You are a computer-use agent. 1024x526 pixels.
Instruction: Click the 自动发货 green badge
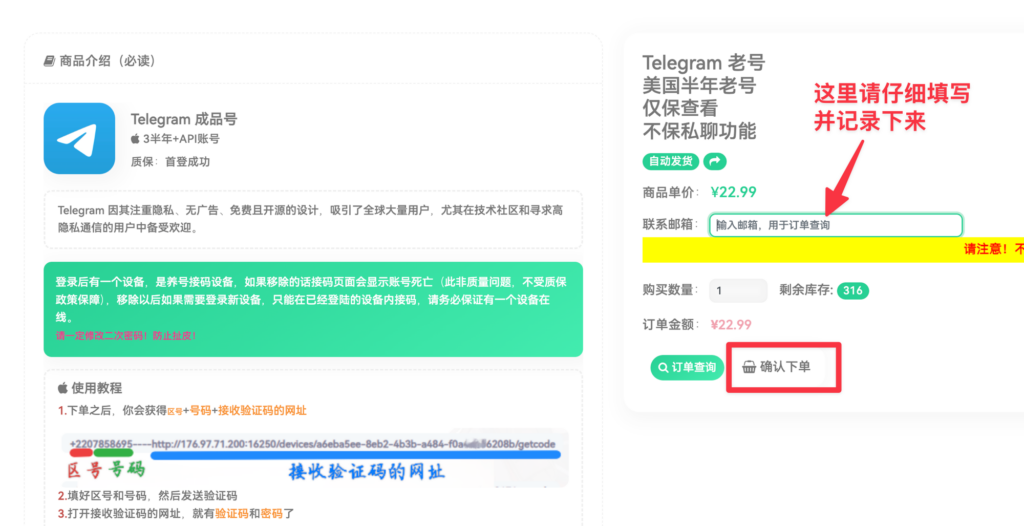click(671, 161)
